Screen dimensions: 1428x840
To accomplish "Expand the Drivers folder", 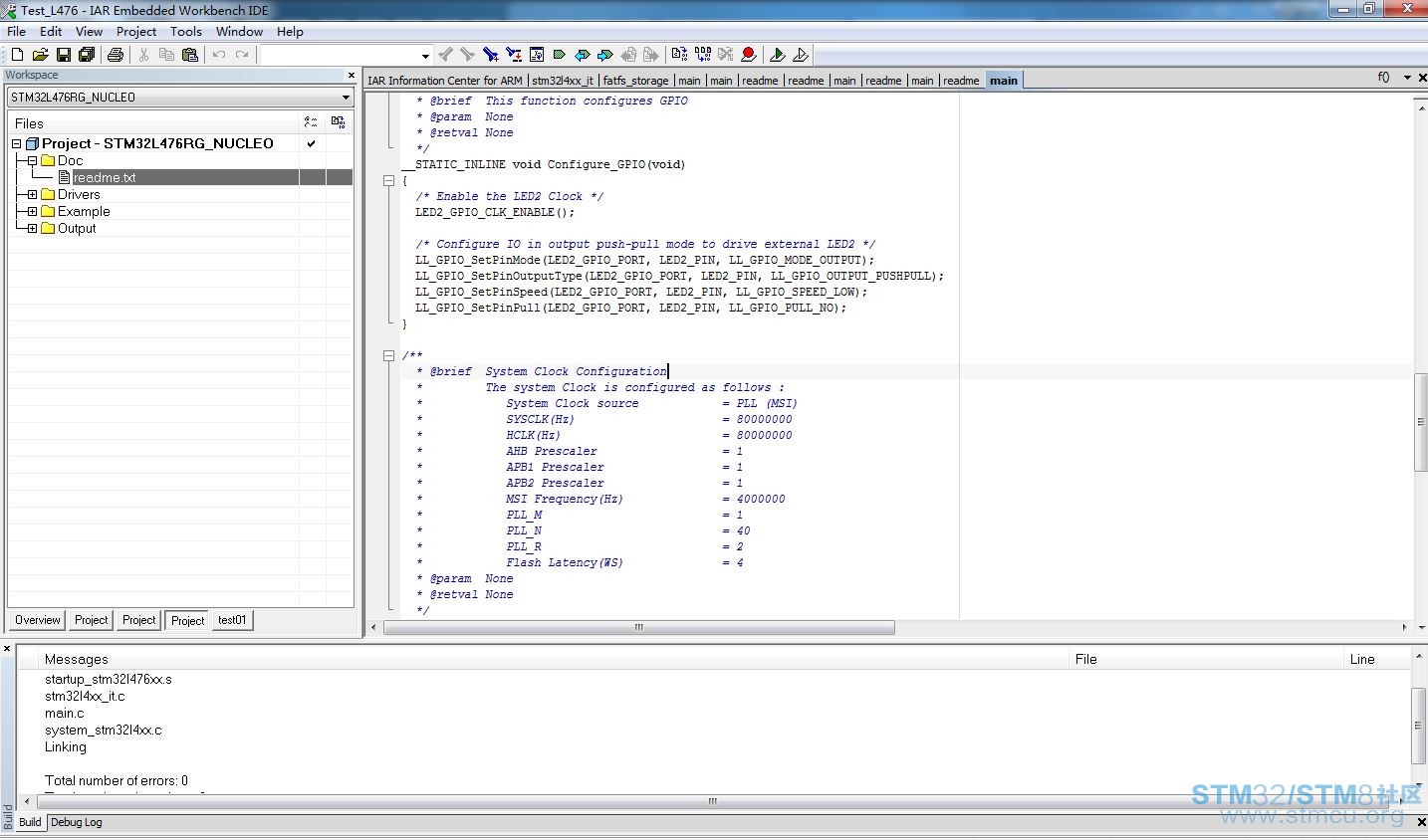I will (32, 194).
